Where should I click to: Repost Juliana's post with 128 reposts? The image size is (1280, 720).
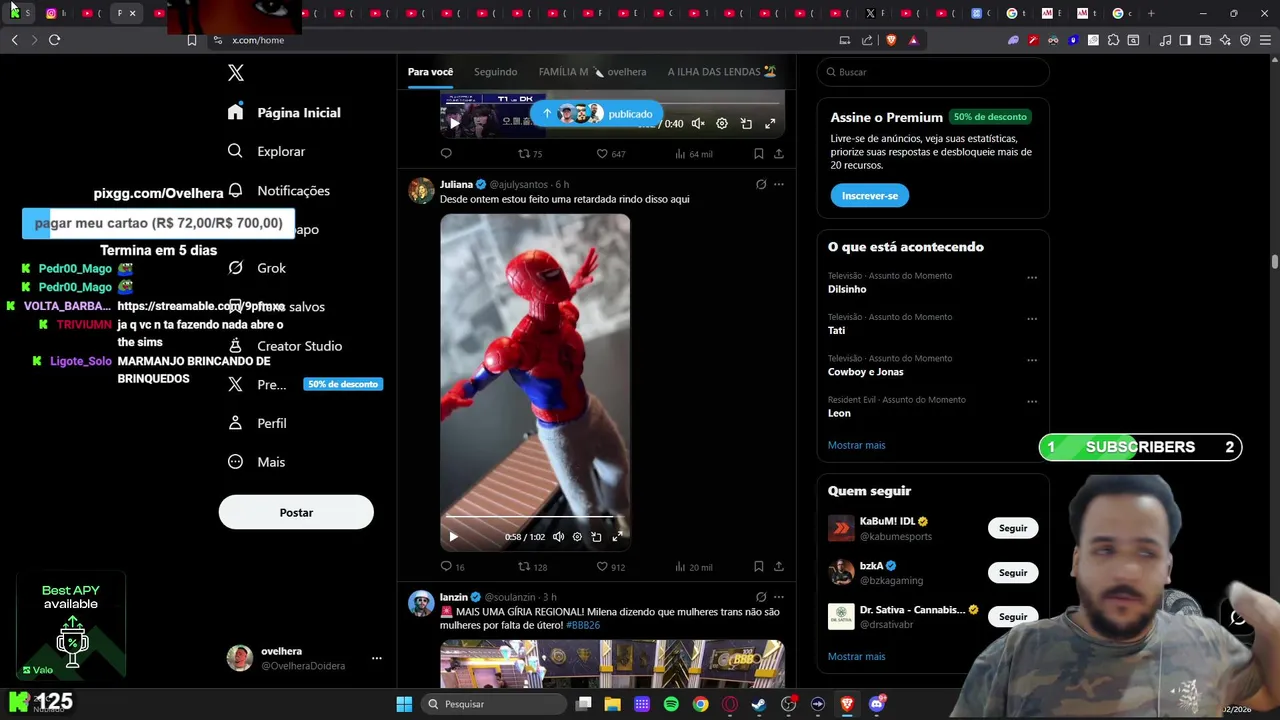(x=532, y=567)
